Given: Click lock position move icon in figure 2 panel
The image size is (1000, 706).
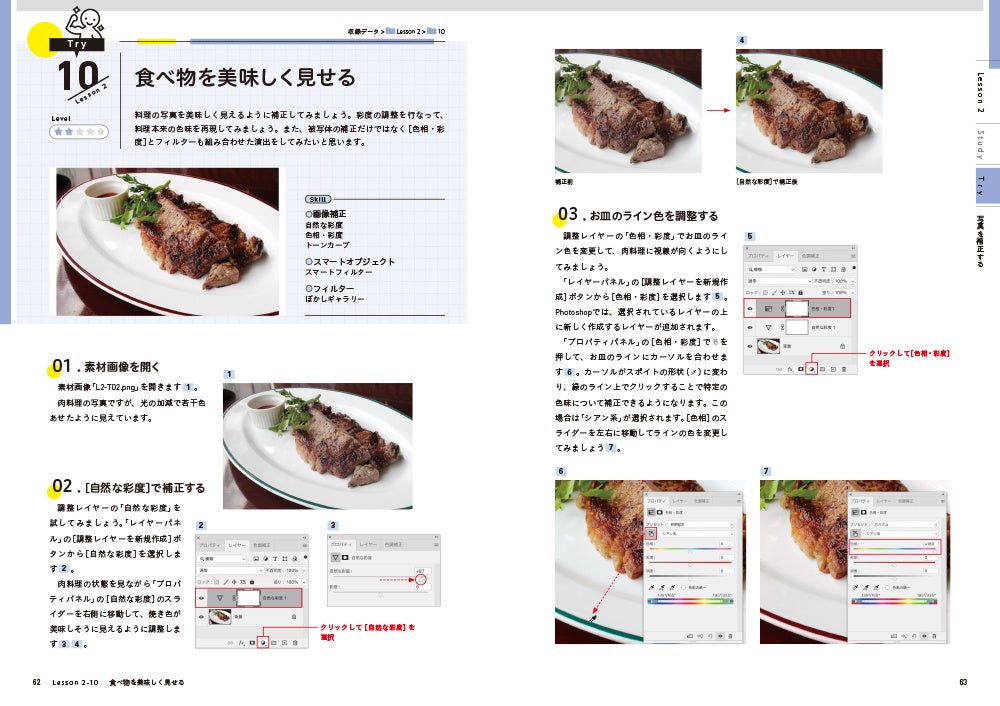Looking at the screenshot, I should point(234,582).
